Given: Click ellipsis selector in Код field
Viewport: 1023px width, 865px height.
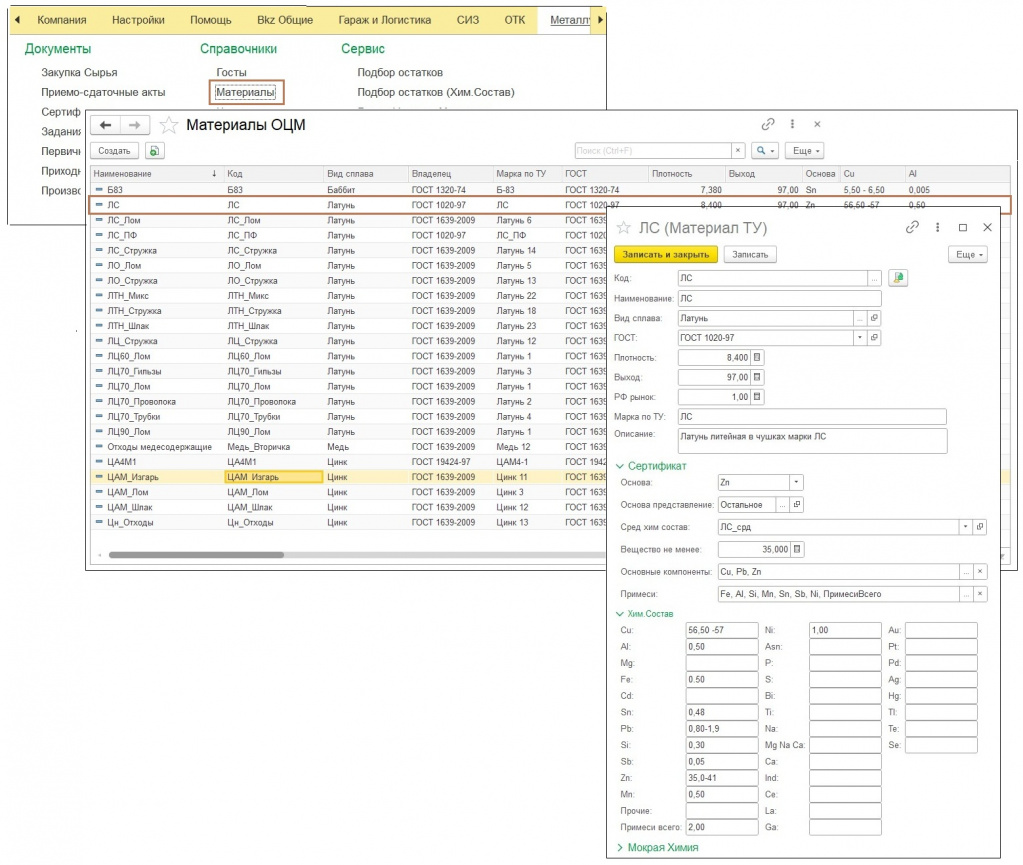Looking at the screenshot, I should pos(874,279).
